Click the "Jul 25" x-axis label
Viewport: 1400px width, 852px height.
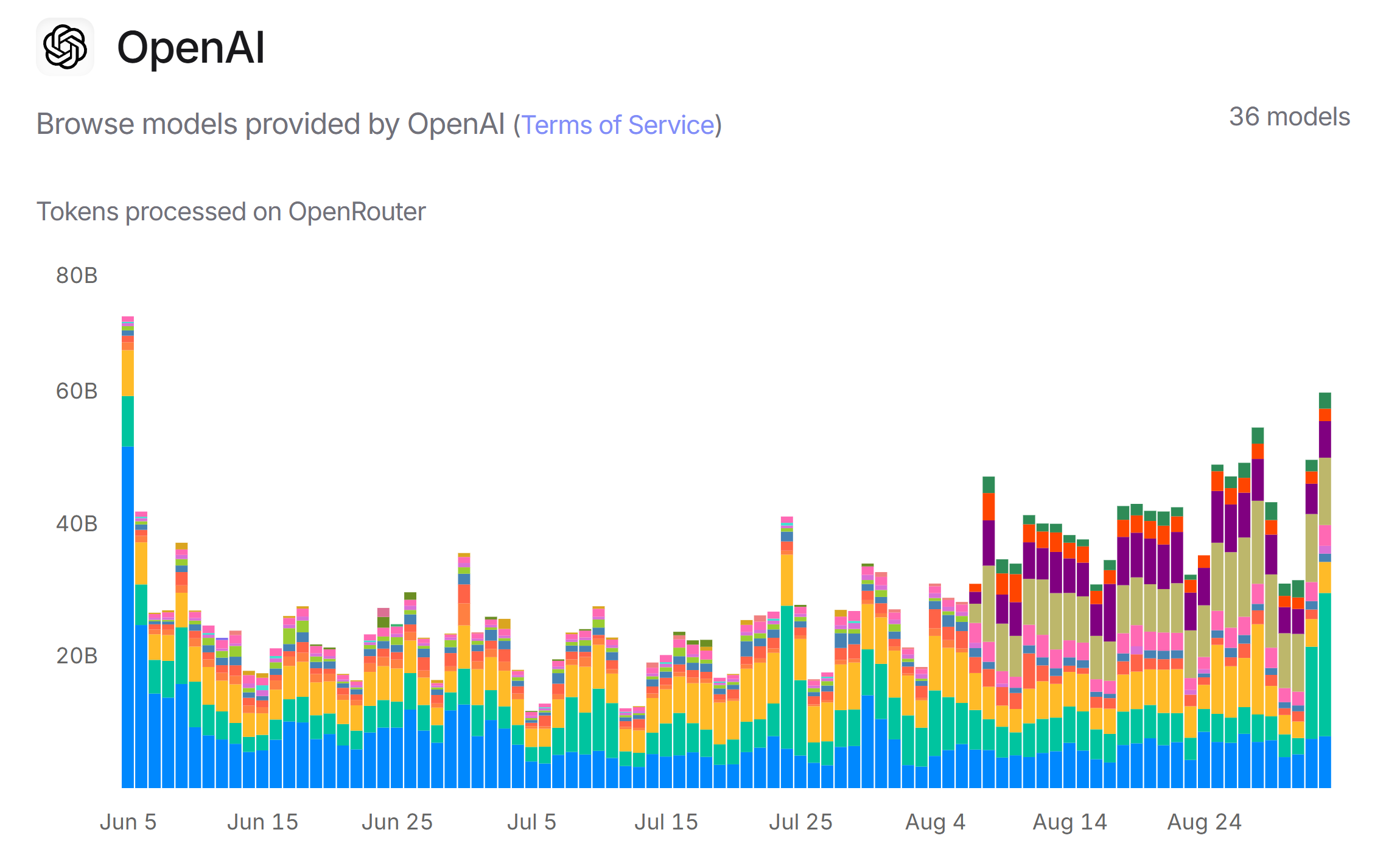coord(800,822)
